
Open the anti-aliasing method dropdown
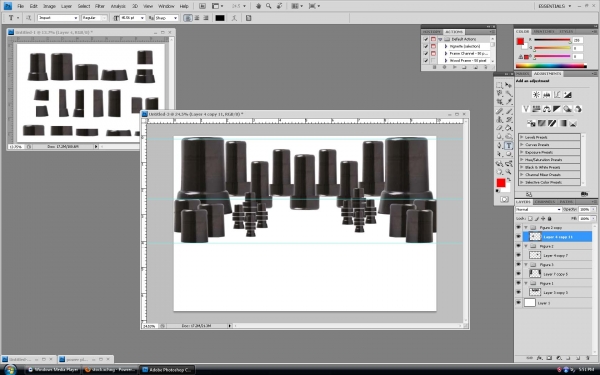pyautogui.click(x=166, y=18)
